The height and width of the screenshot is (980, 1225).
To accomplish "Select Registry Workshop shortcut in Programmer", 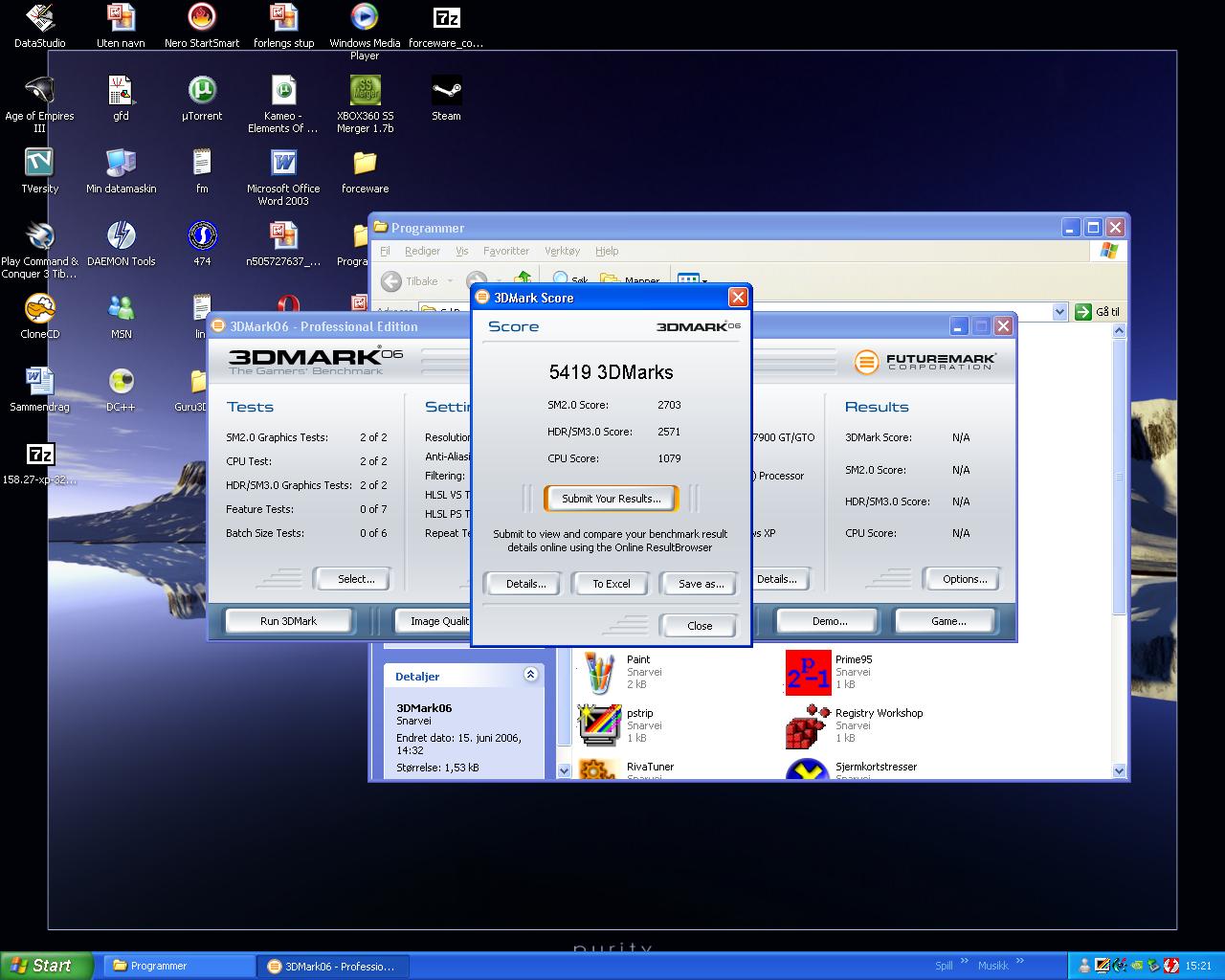I will [855, 725].
